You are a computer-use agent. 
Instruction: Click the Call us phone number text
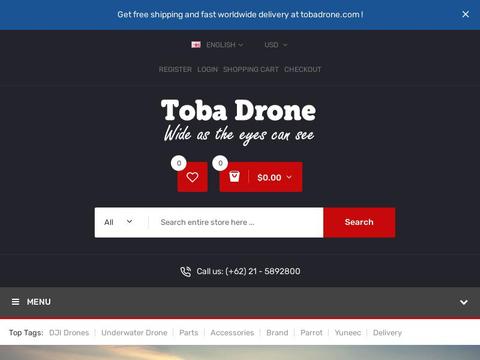point(248,271)
